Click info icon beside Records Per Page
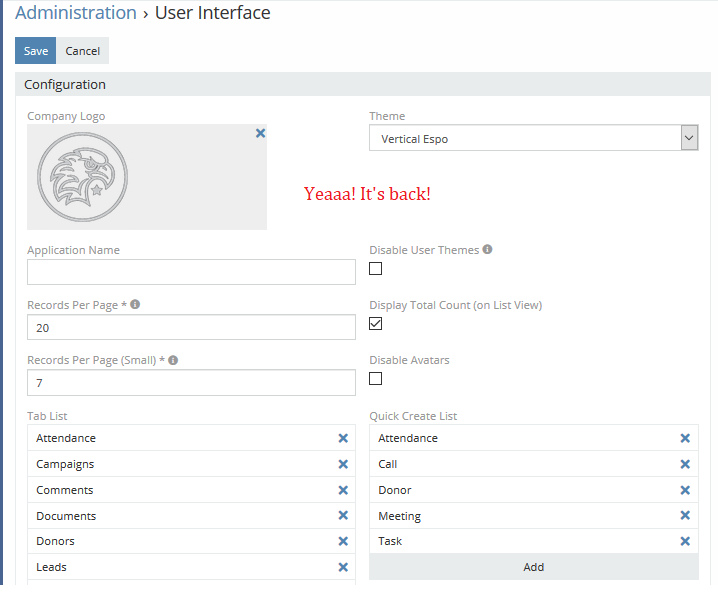The width and height of the screenshot is (718, 595). coord(135,304)
